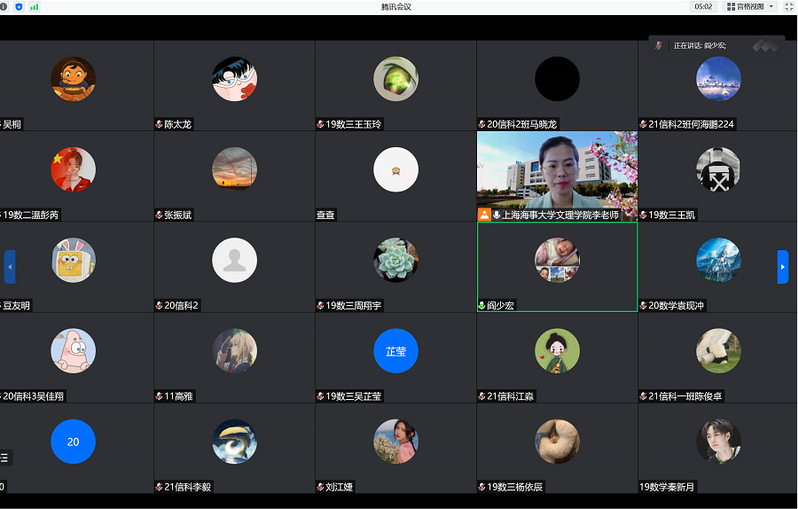Select 陈太龙's anime avatar
The height and width of the screenshot is (509, 798).
coord(235,79)
